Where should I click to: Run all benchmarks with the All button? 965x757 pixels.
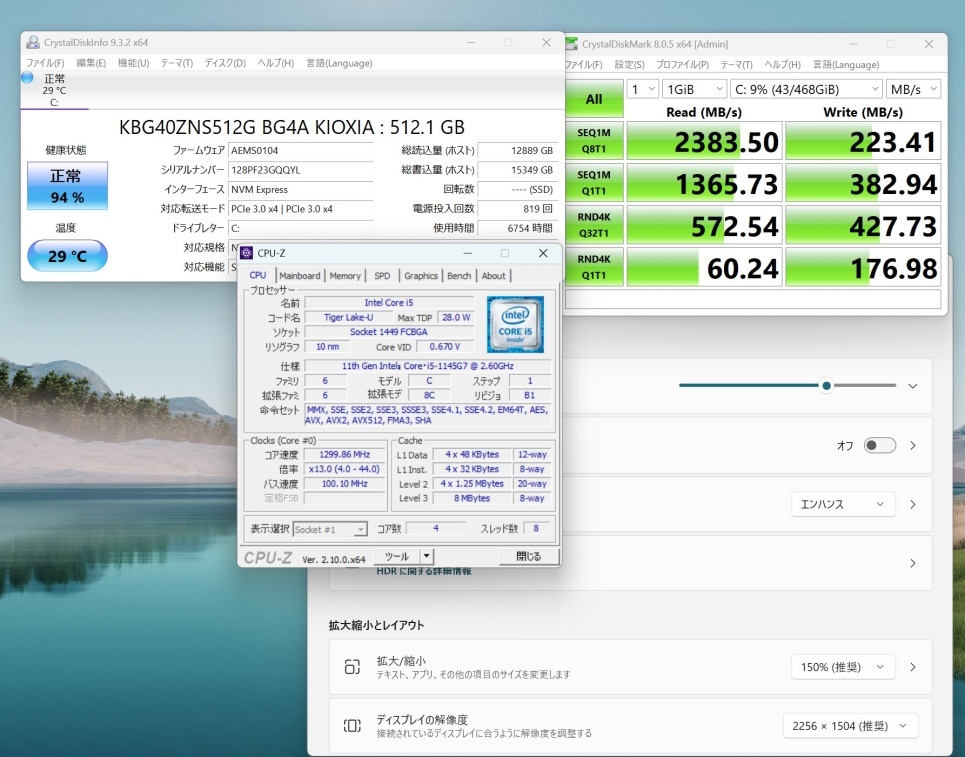click(593, 99)
